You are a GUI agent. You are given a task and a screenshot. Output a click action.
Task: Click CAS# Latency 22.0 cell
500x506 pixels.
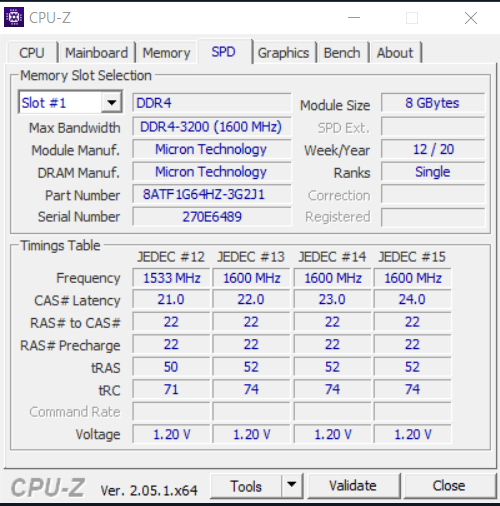[x=251, y=299]
